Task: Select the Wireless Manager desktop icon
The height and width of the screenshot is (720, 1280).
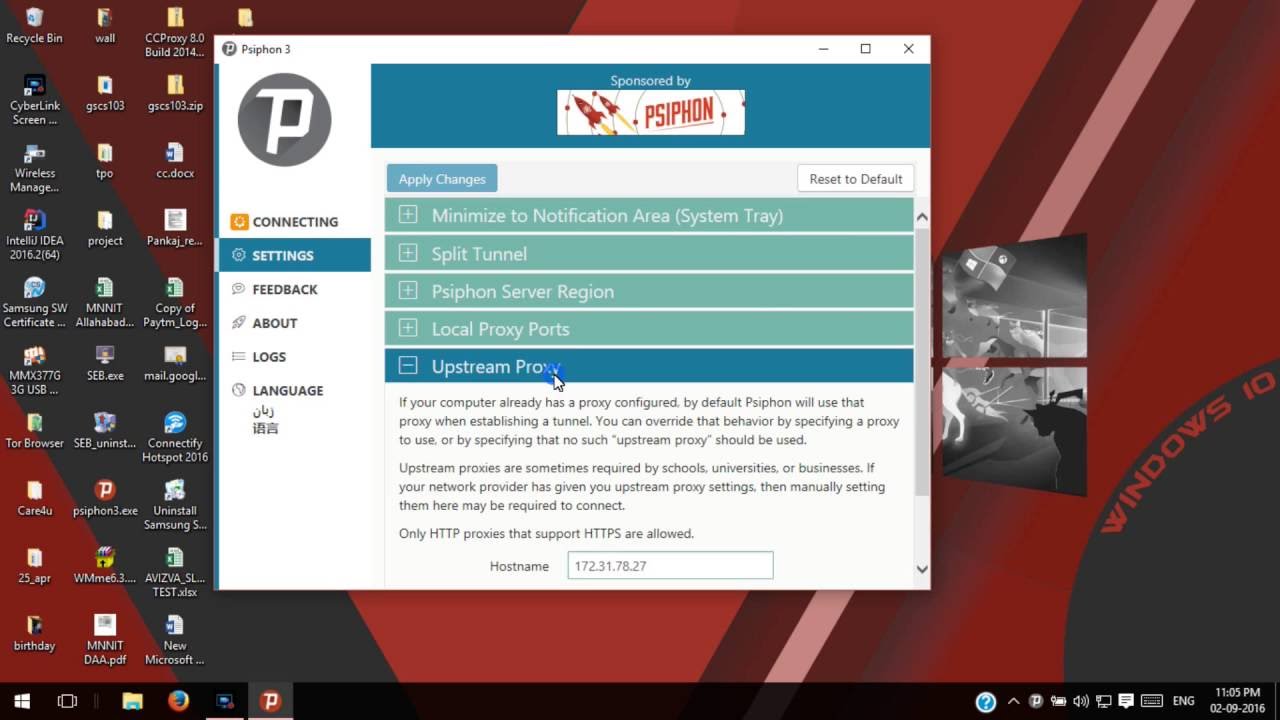Action: coord(34,167)
